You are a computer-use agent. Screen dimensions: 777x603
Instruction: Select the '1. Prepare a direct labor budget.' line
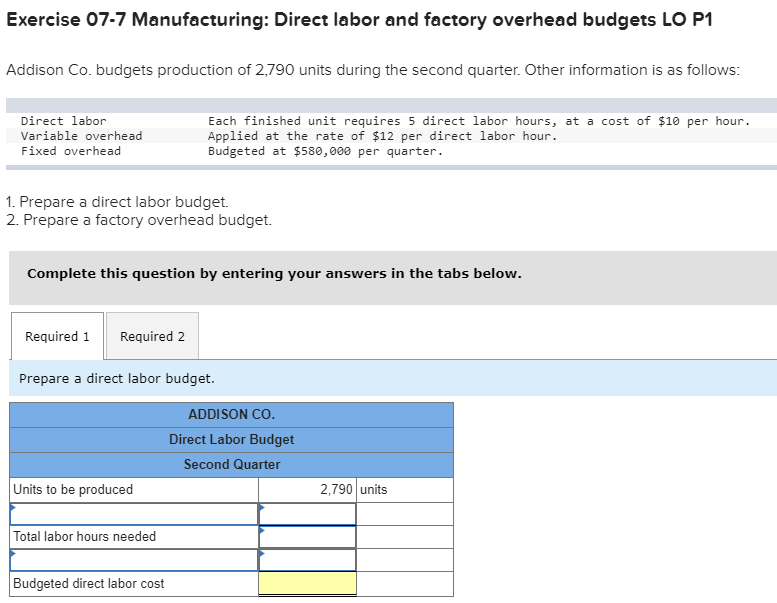pos(117,202)
